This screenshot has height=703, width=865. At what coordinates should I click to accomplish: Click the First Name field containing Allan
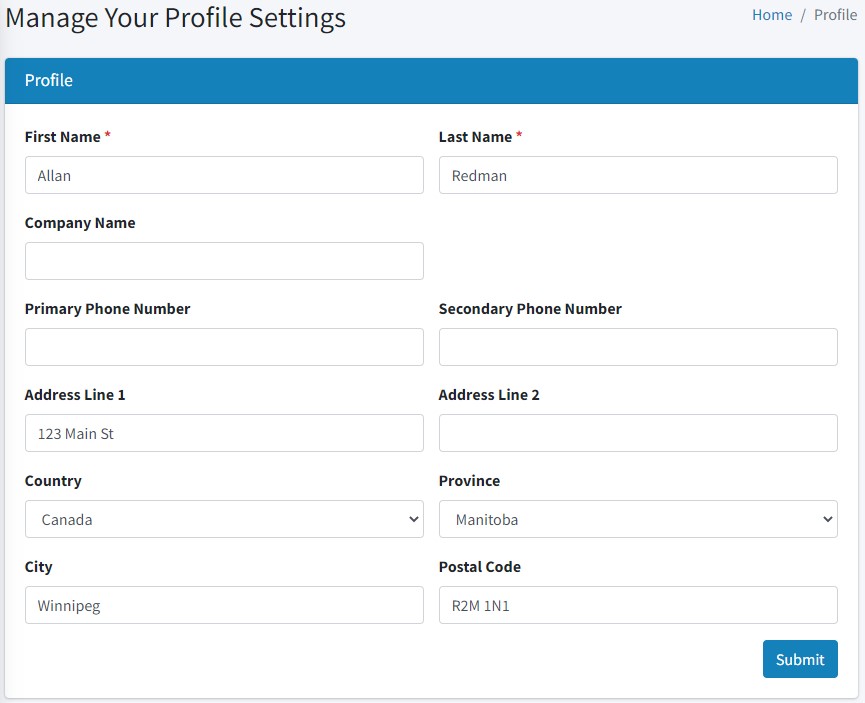click(224, 175)
